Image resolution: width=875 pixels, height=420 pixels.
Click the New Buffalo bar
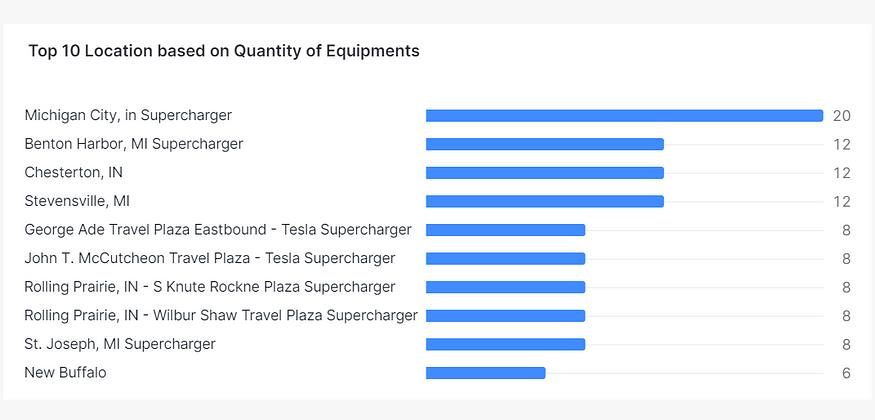(x=485, y=373)
